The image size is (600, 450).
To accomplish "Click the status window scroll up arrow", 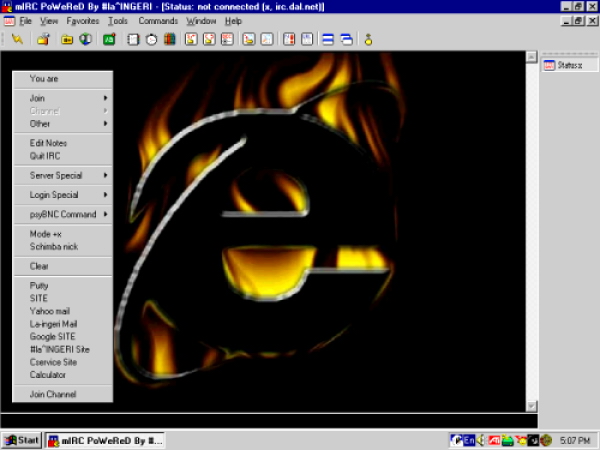I will tap(531, 57).
